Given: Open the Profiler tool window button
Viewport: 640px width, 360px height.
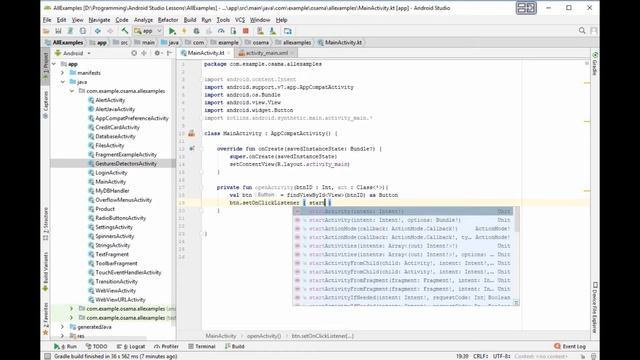Looking at the screenshot, I should [166, 346].
